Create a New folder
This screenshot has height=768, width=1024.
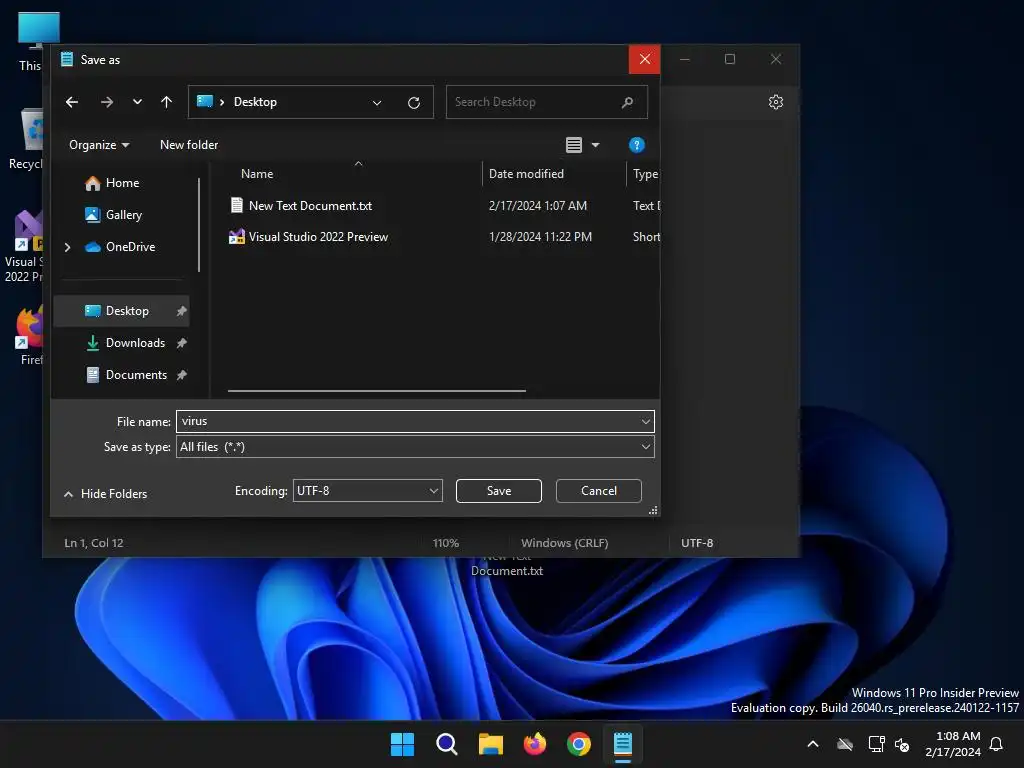(189, 145)
